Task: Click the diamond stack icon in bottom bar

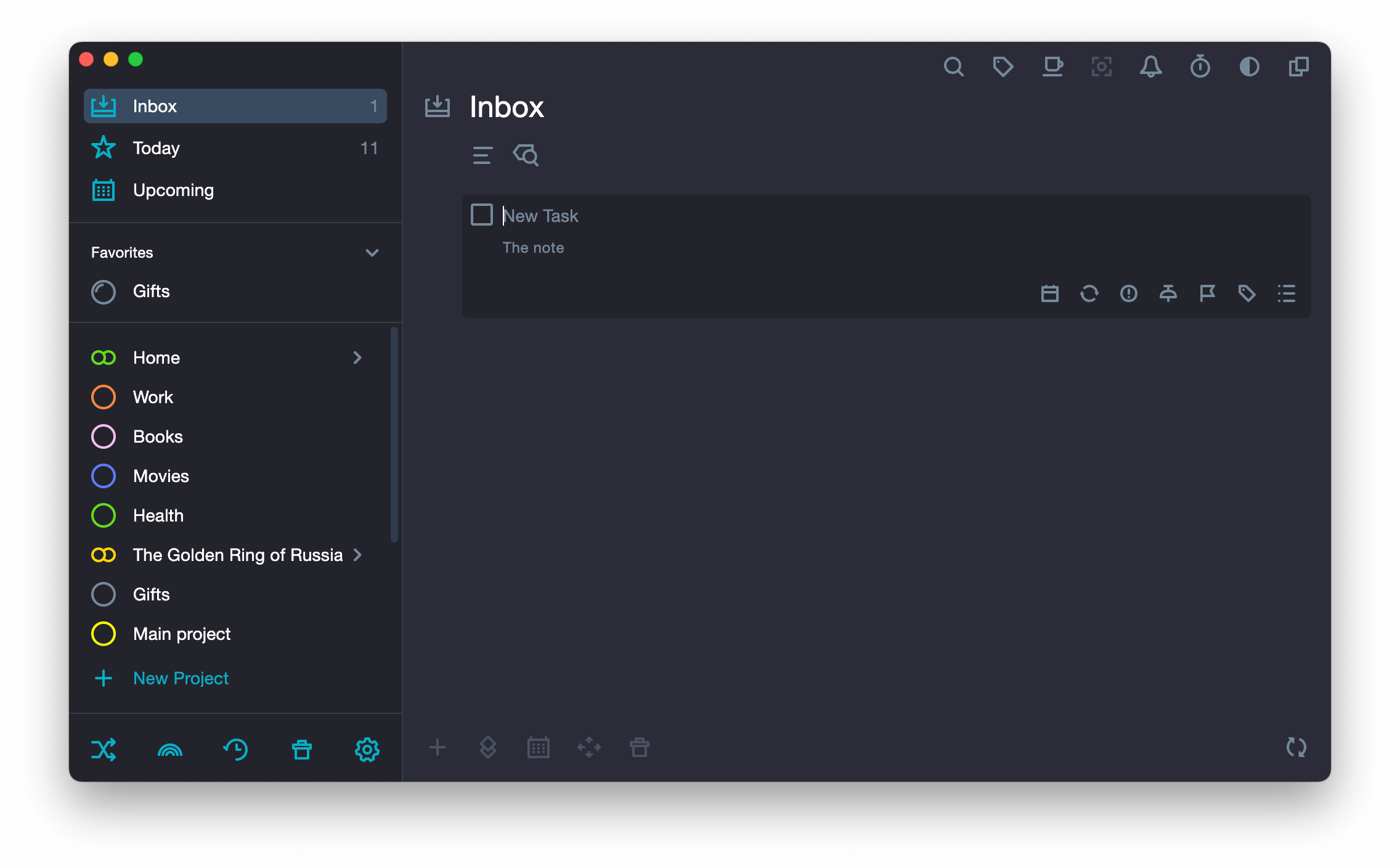Action: pyautogui.click(x=488, y=748)
